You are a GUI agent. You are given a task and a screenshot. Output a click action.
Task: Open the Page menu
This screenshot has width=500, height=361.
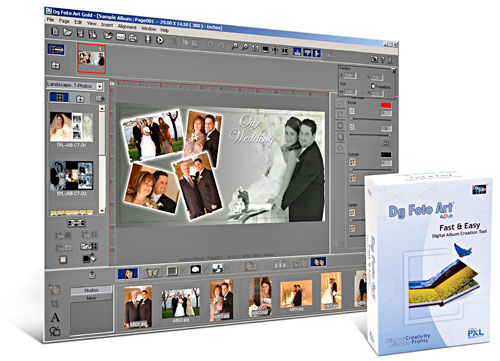pos(64,21)
